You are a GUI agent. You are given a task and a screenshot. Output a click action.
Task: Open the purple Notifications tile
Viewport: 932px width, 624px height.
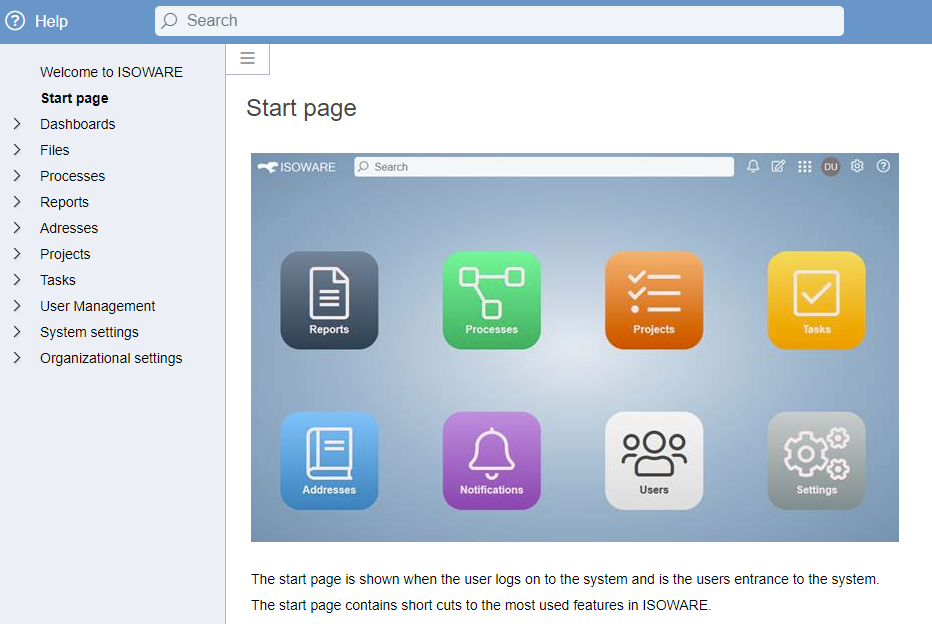click(x=492, y=461)
